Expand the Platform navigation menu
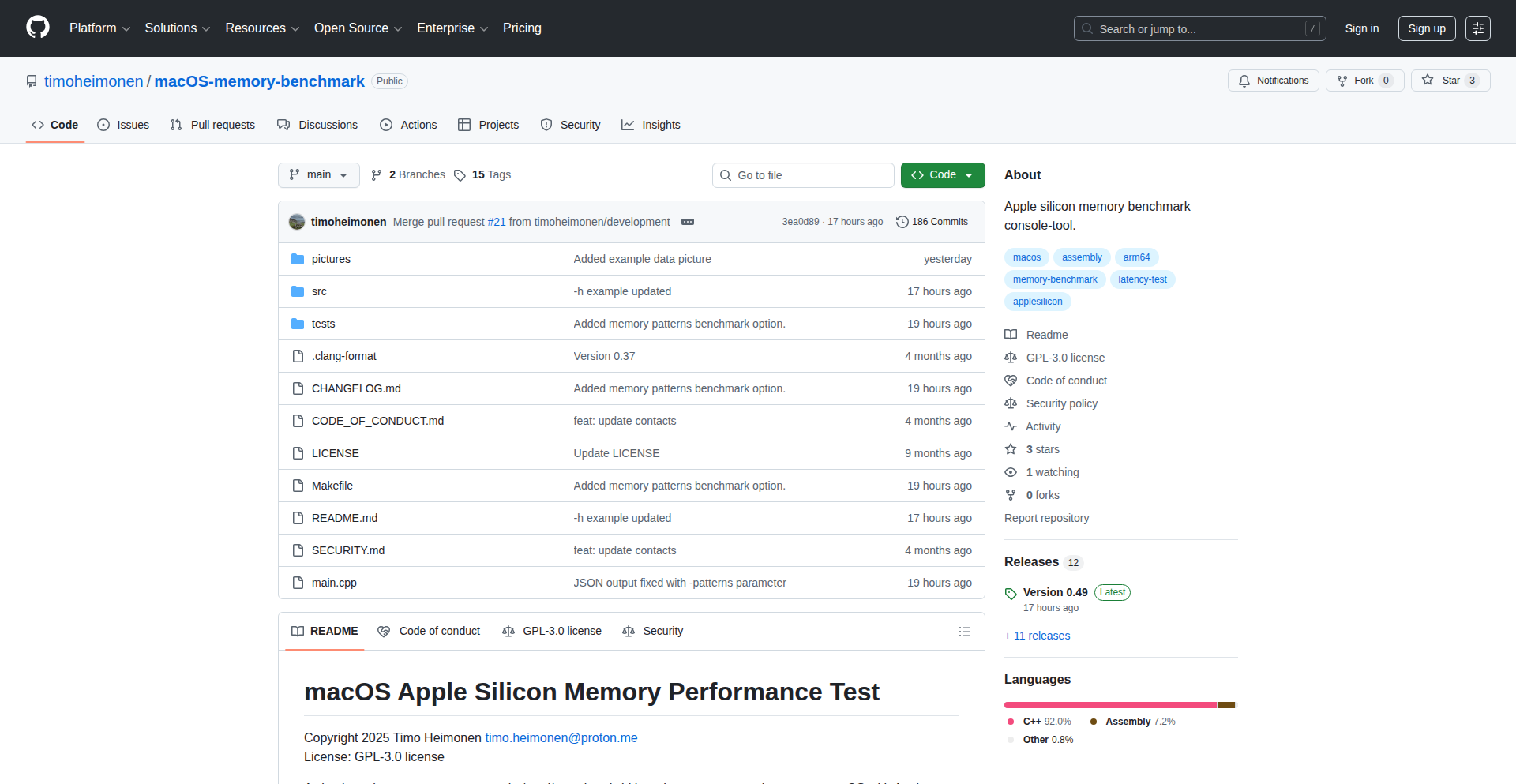 click(99, 28)
